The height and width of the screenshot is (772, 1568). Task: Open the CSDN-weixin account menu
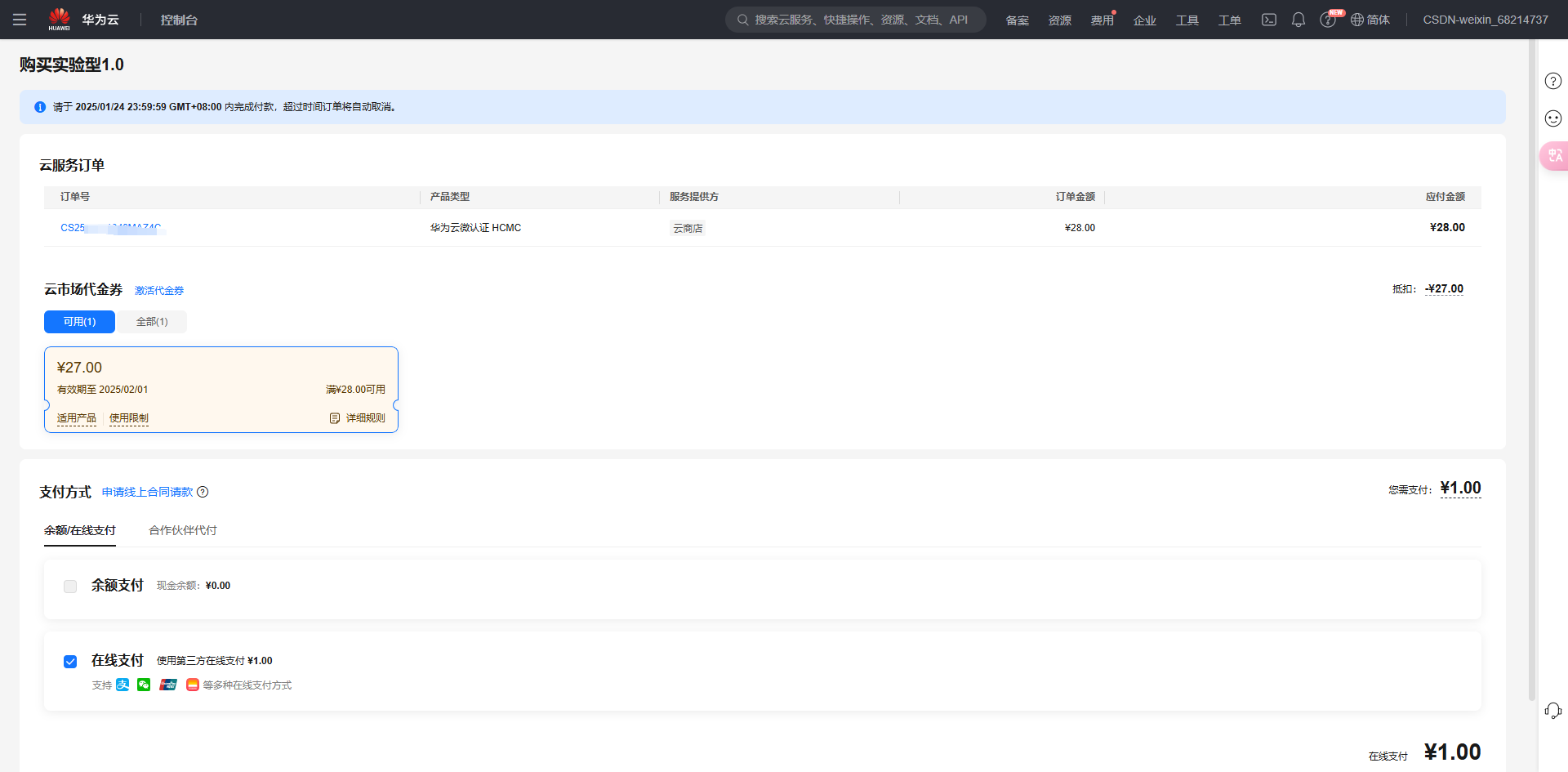pyautogui.click(x=1485, y=20)
